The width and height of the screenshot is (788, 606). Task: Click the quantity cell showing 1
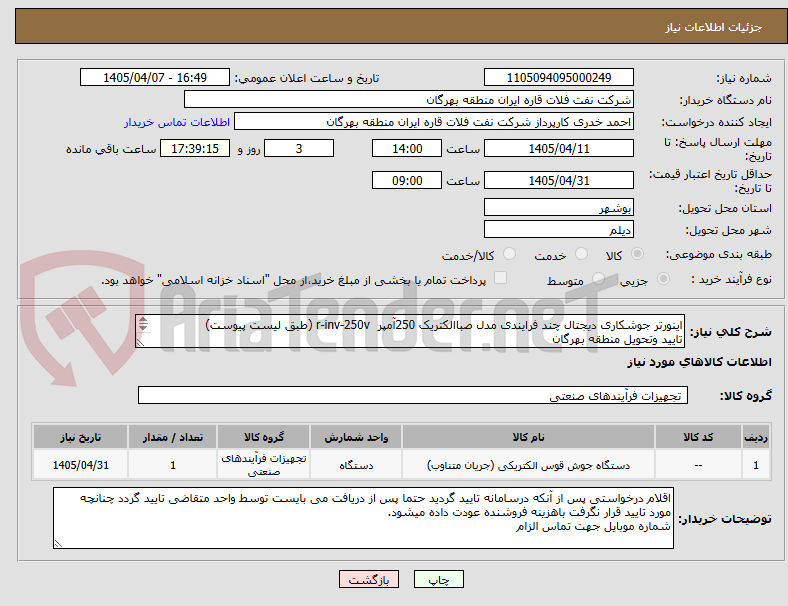pos(173,465)
